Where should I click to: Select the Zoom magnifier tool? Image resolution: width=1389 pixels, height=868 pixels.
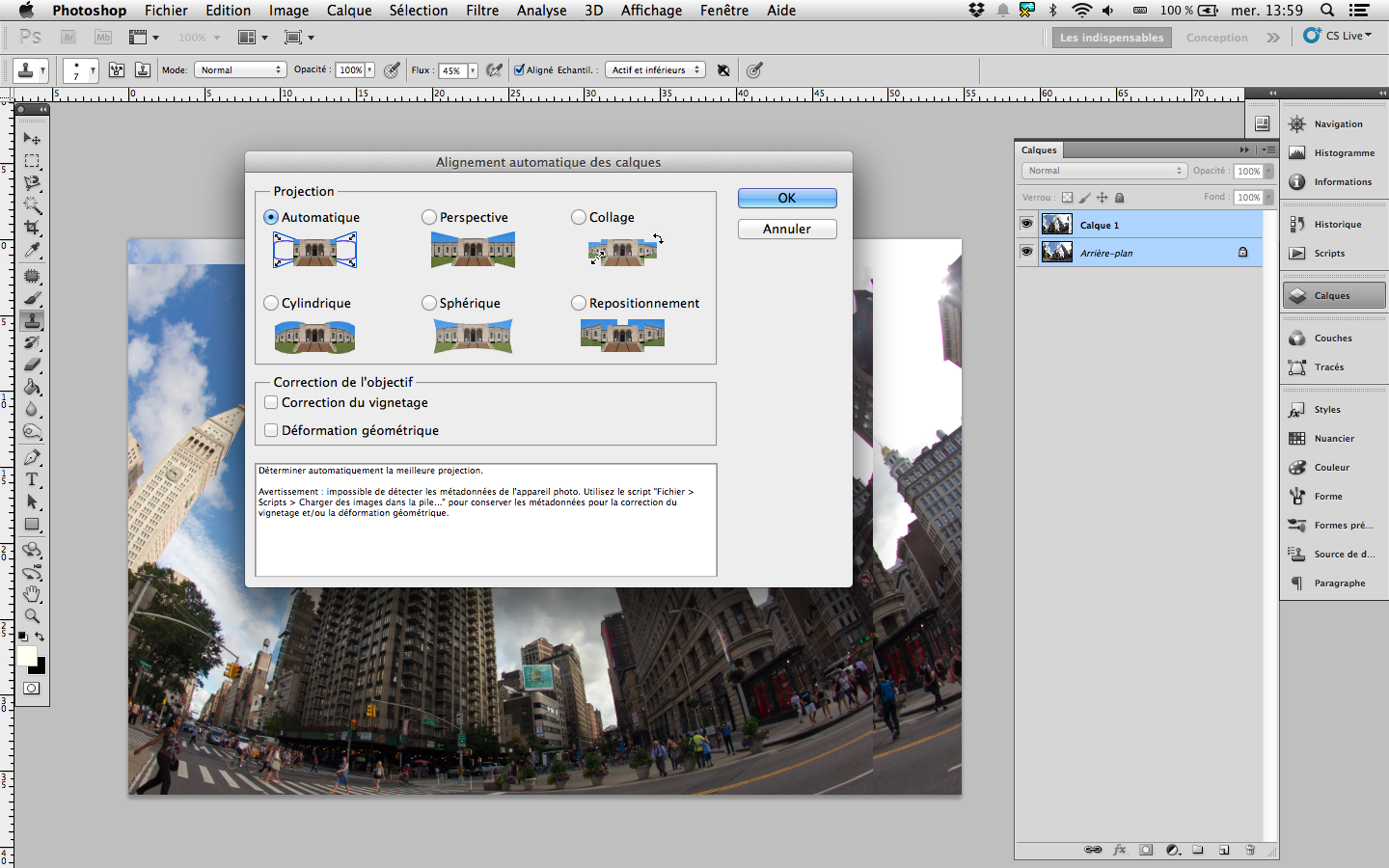pyautogui.click(x=32, y=616)
